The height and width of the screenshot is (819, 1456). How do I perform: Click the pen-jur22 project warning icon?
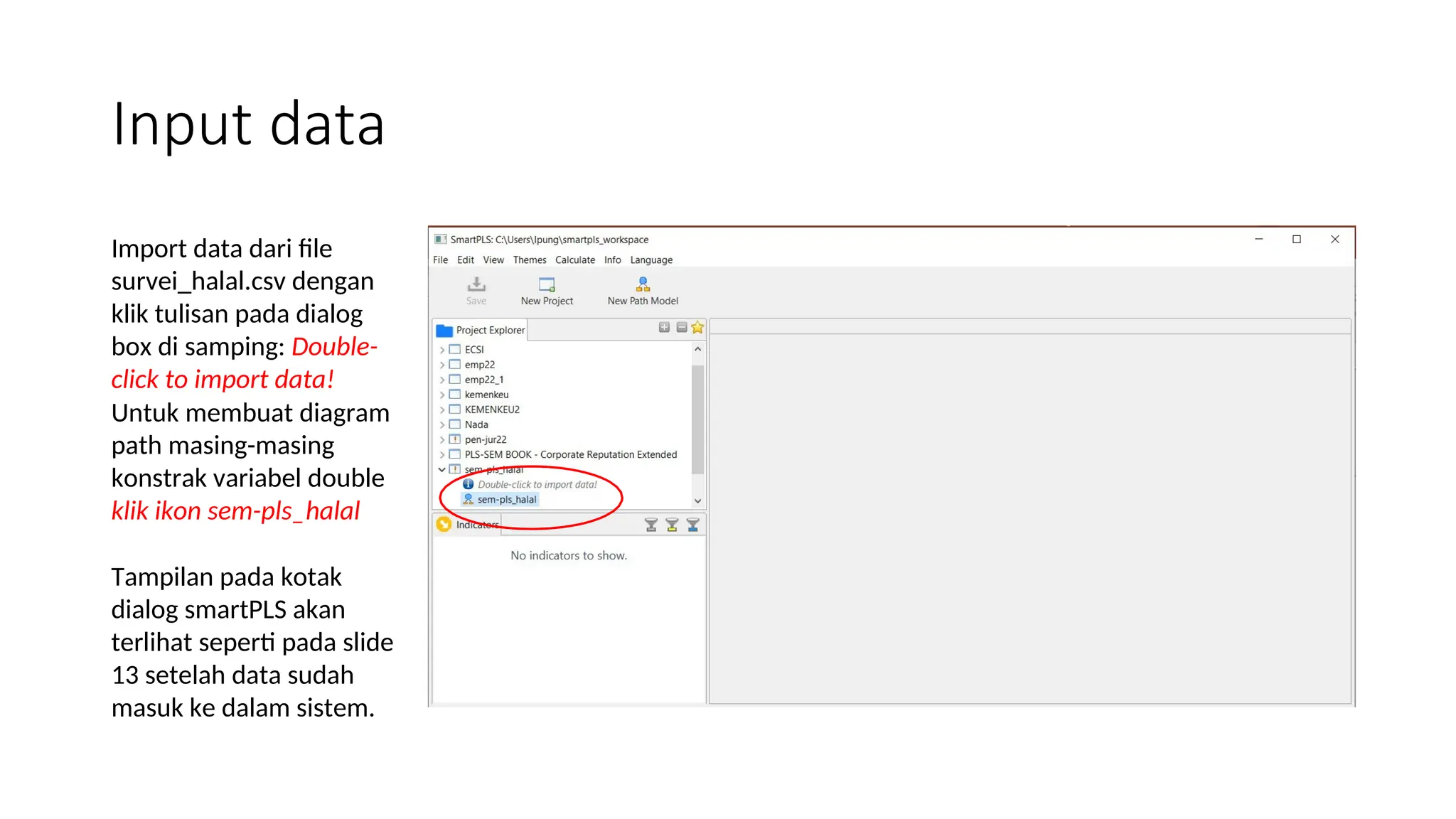(455, 439)
